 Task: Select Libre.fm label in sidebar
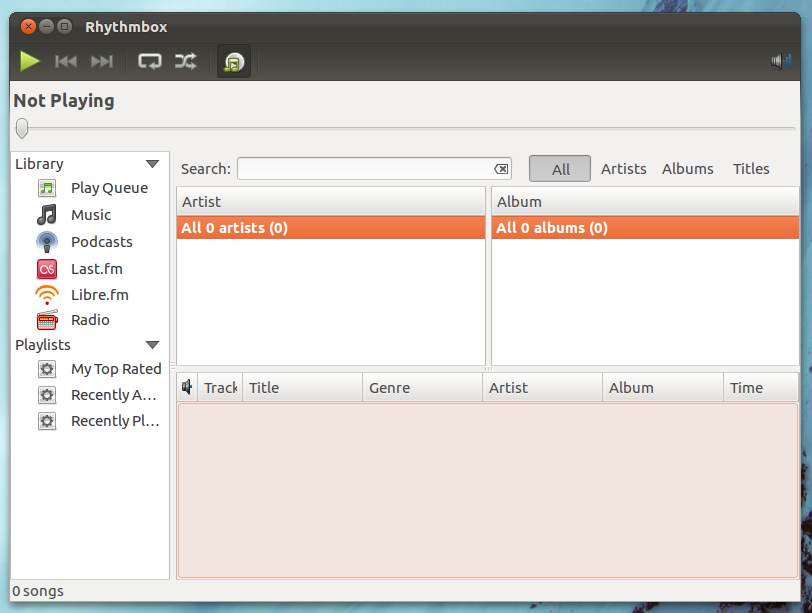pos(100,295)
